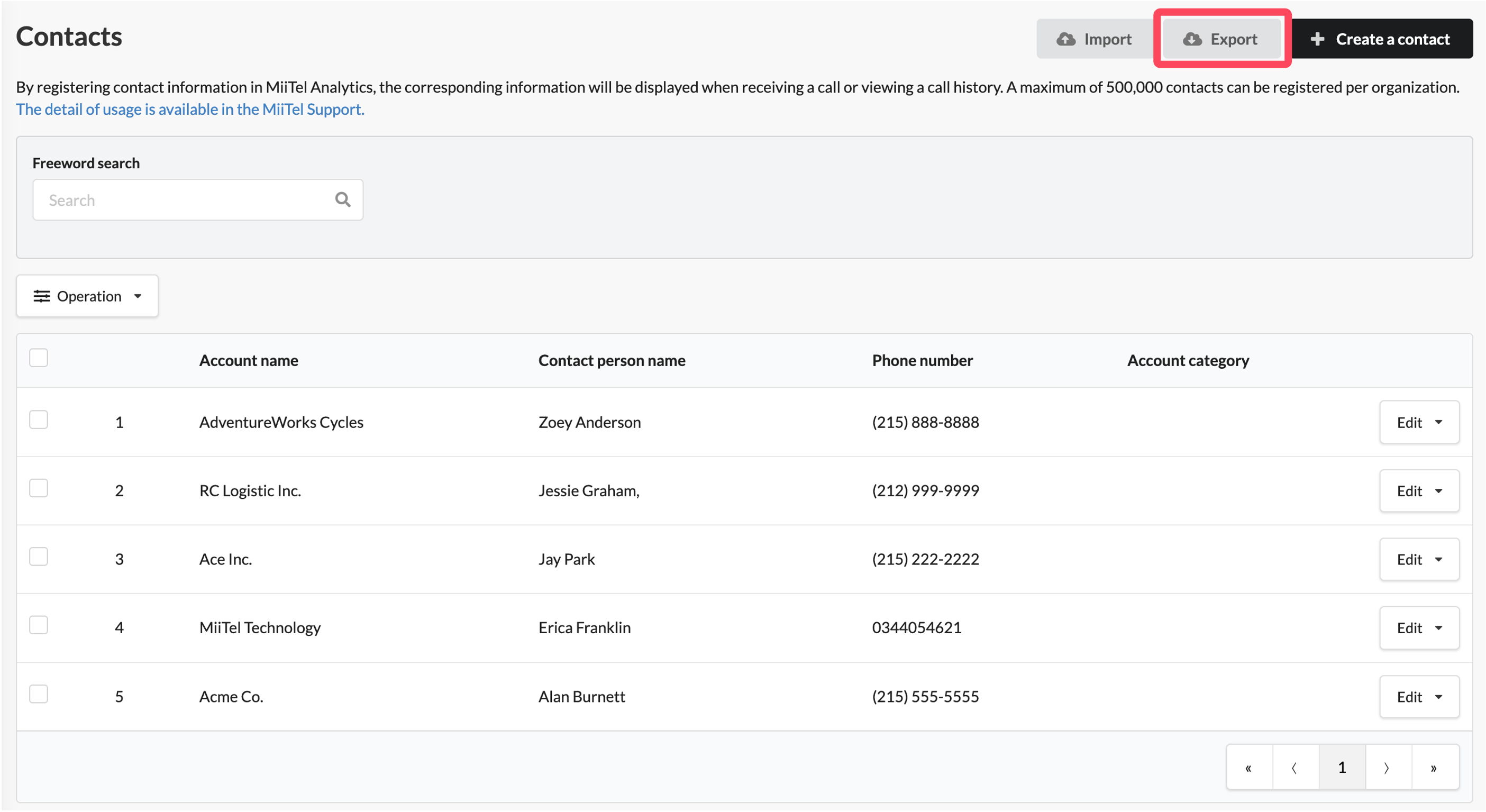1486x812 pixels.
Task: Select page 1 in pagination
Action: click(1342, 768)
